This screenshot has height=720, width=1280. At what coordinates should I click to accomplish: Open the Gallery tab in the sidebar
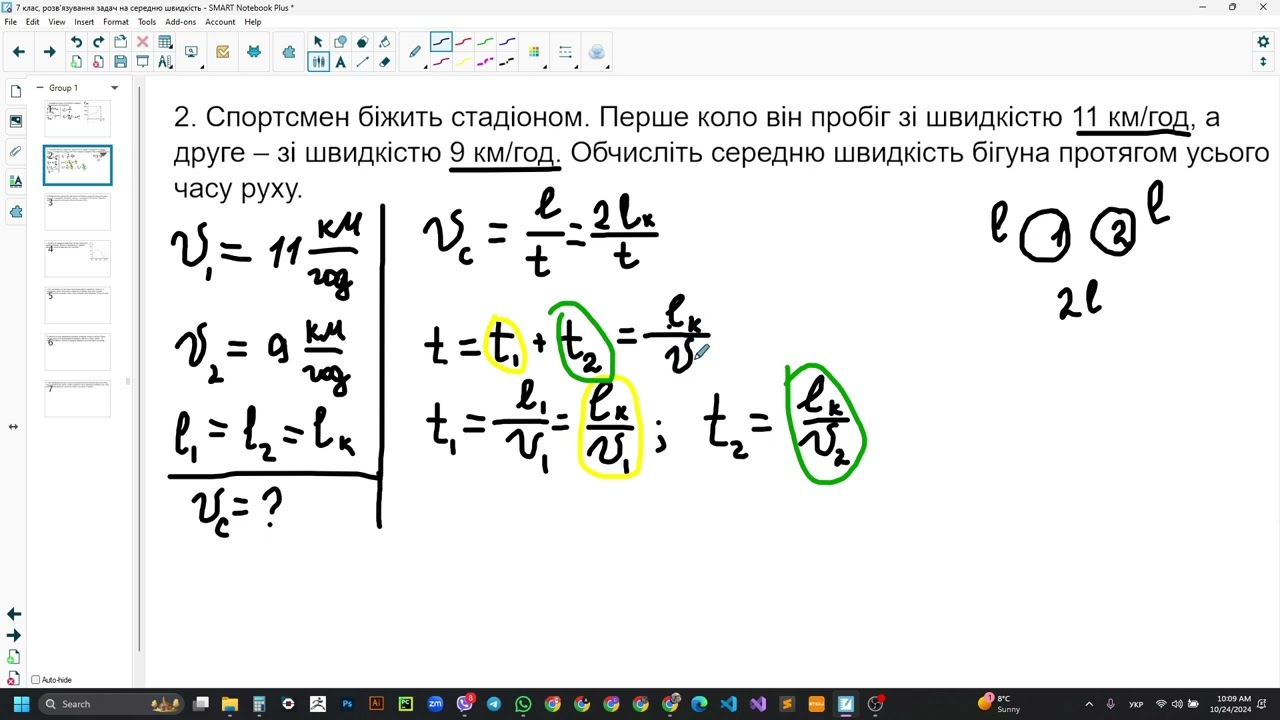point(16,121)
